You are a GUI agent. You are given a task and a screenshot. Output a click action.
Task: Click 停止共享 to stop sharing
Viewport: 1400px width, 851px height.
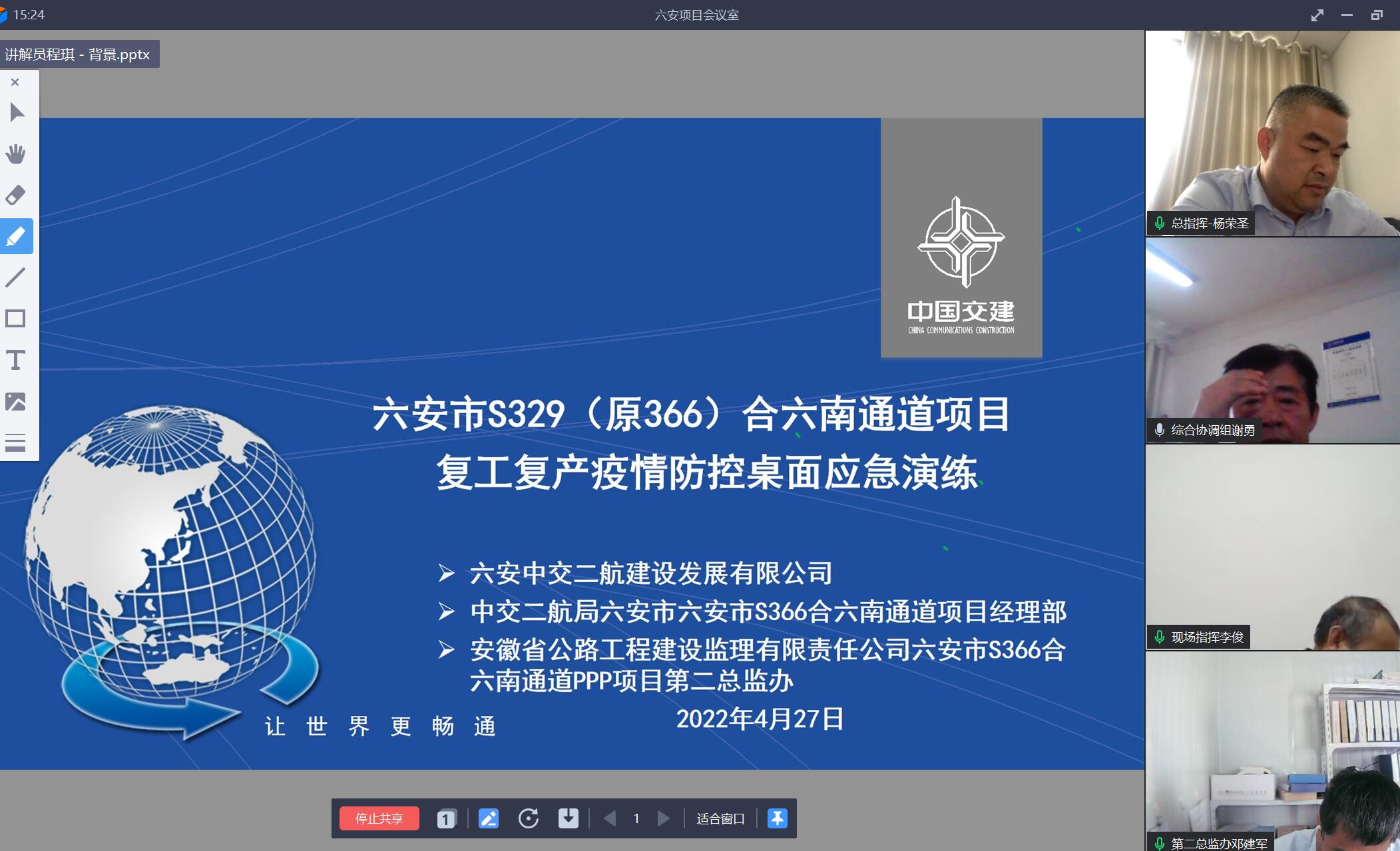379,818
